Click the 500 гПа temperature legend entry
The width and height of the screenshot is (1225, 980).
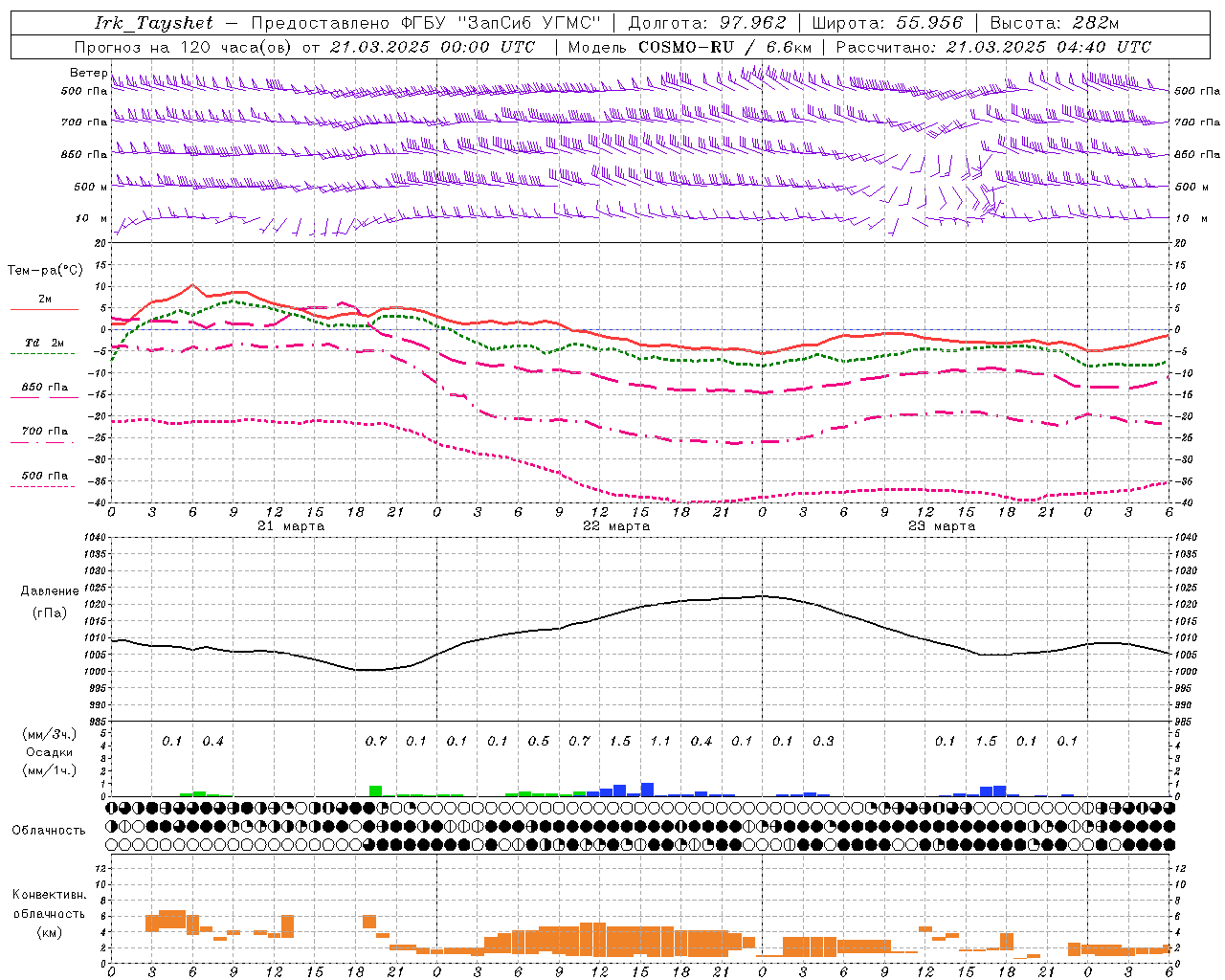[x=44, y=476]
